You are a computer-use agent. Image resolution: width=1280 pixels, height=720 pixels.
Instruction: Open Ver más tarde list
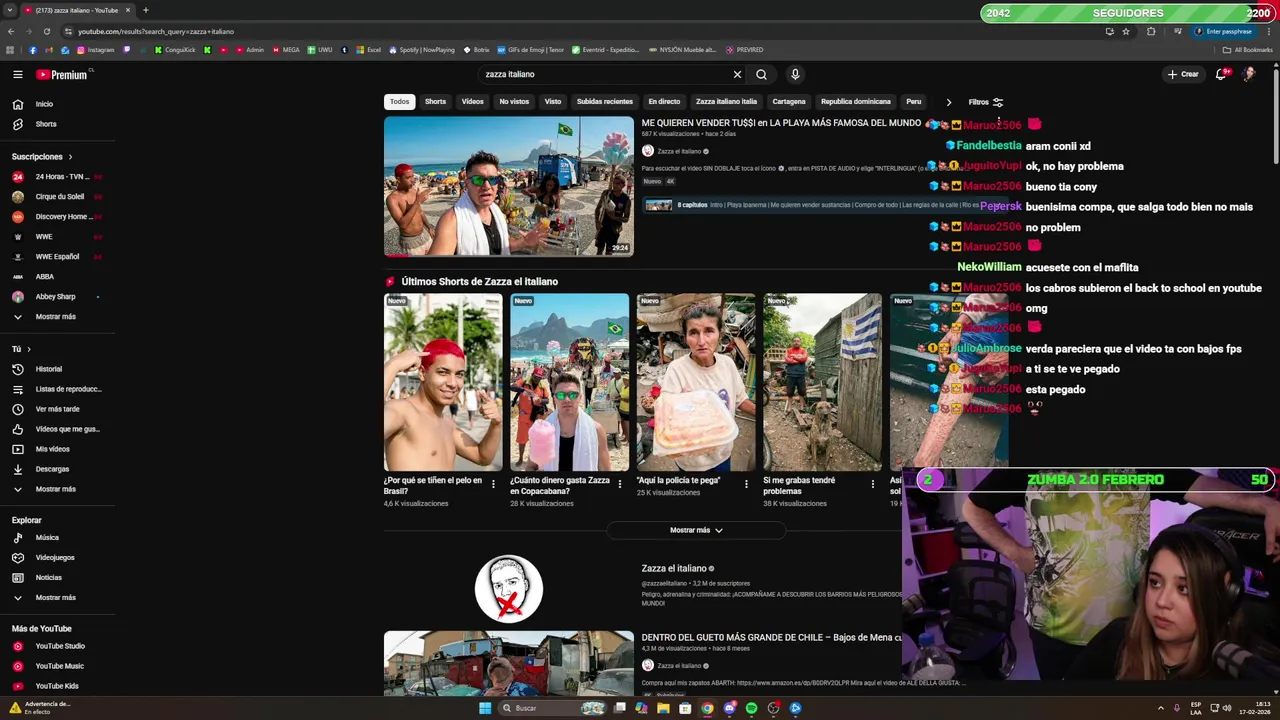click(58, 409)
